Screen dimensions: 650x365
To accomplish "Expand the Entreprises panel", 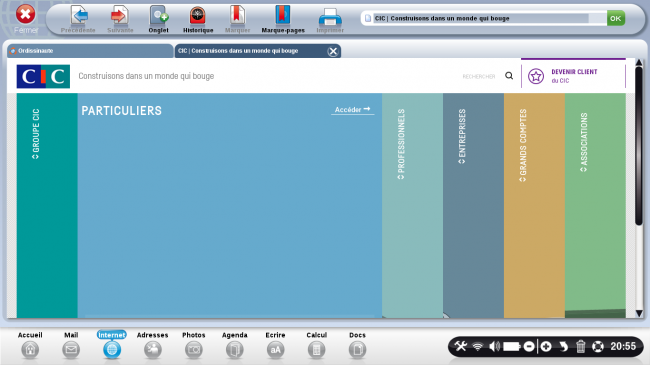I will pyautogui.click(x=462, y=136).
